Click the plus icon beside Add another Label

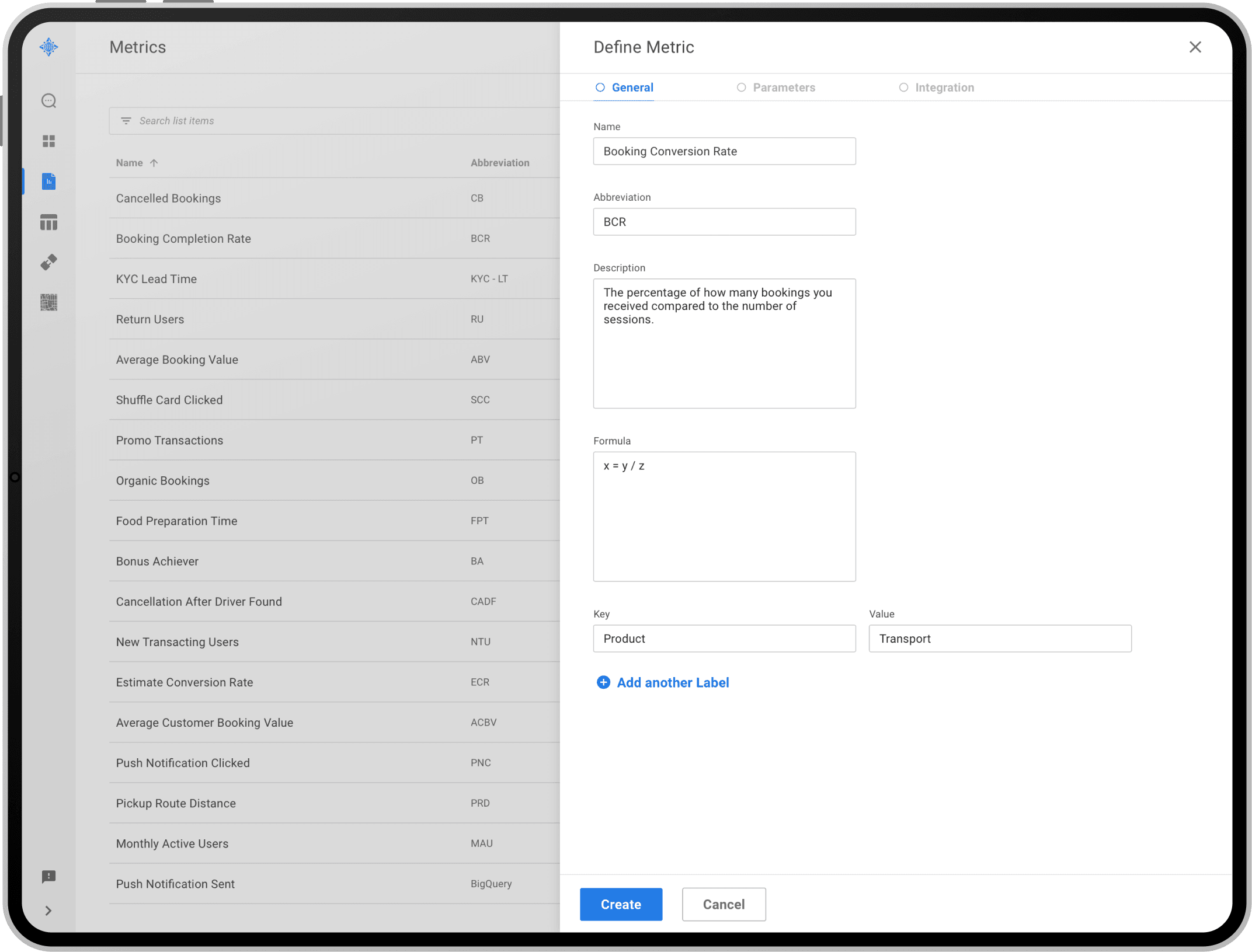pos(603,682)
